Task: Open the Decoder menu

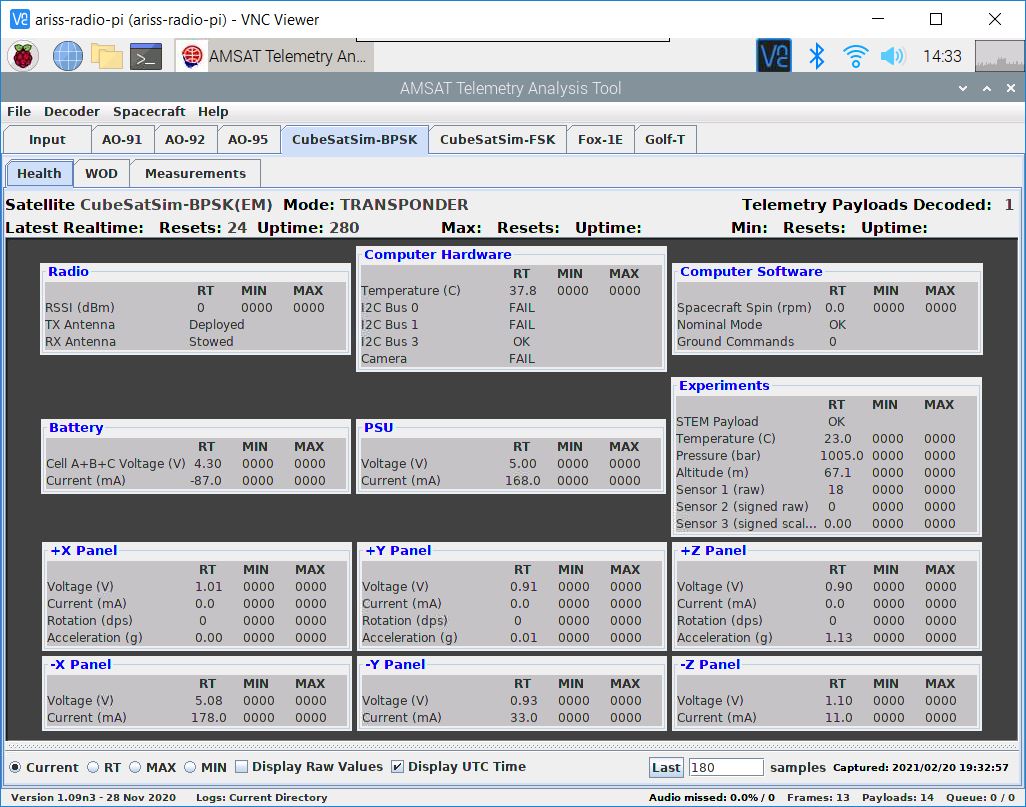Action: tap(71, 111)
